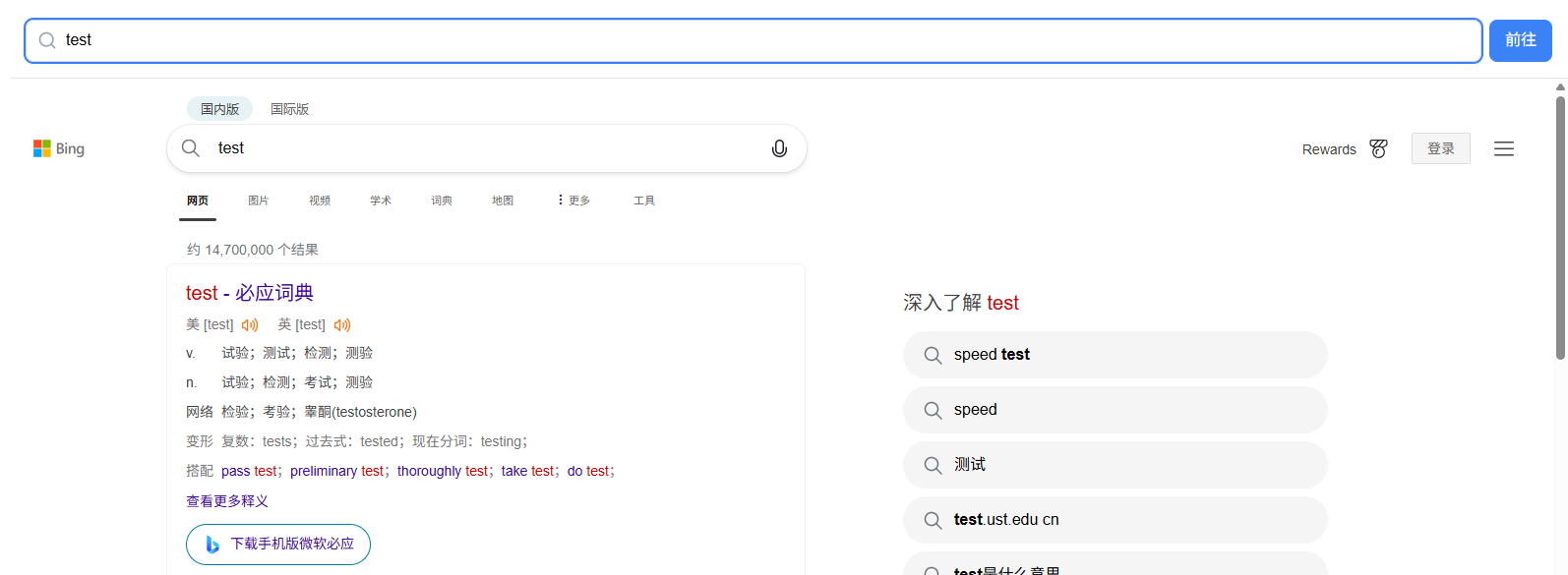Image resolution: width=1568 pixels, height=575 pixels.
Task: Click the Bing logo
Action: click(59, 148)
